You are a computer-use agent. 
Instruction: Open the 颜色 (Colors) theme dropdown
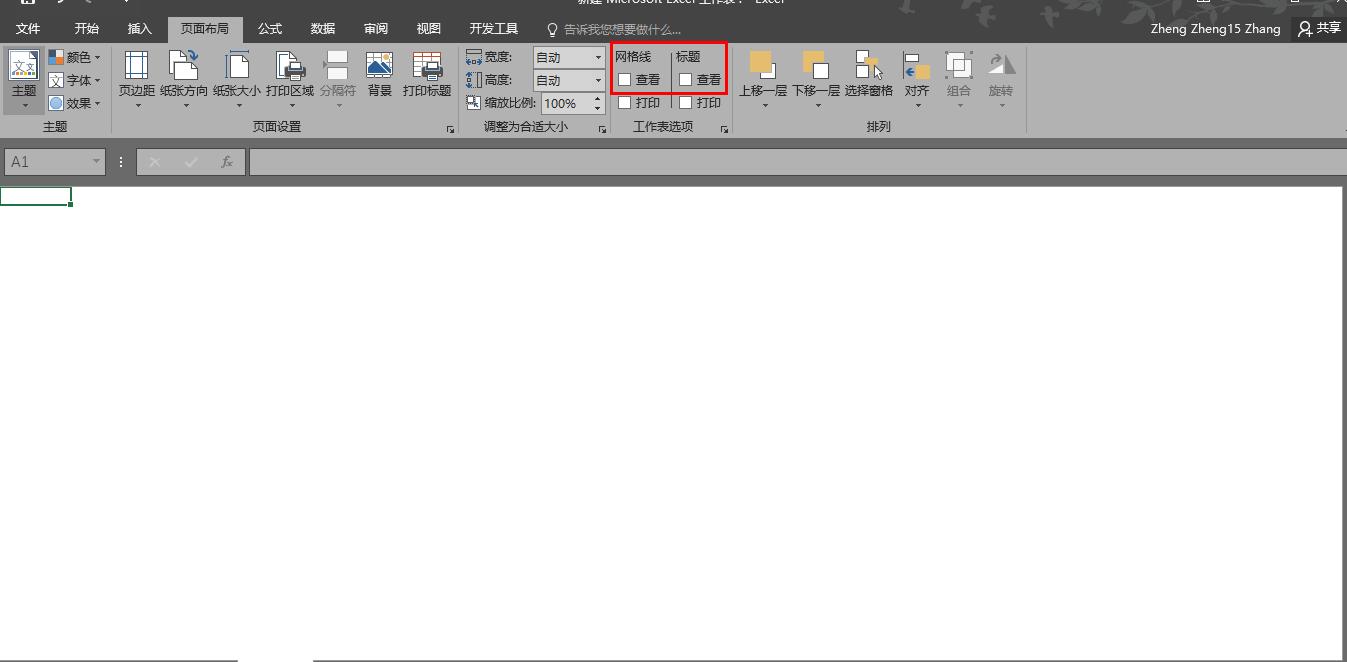(x=75, y=58)
